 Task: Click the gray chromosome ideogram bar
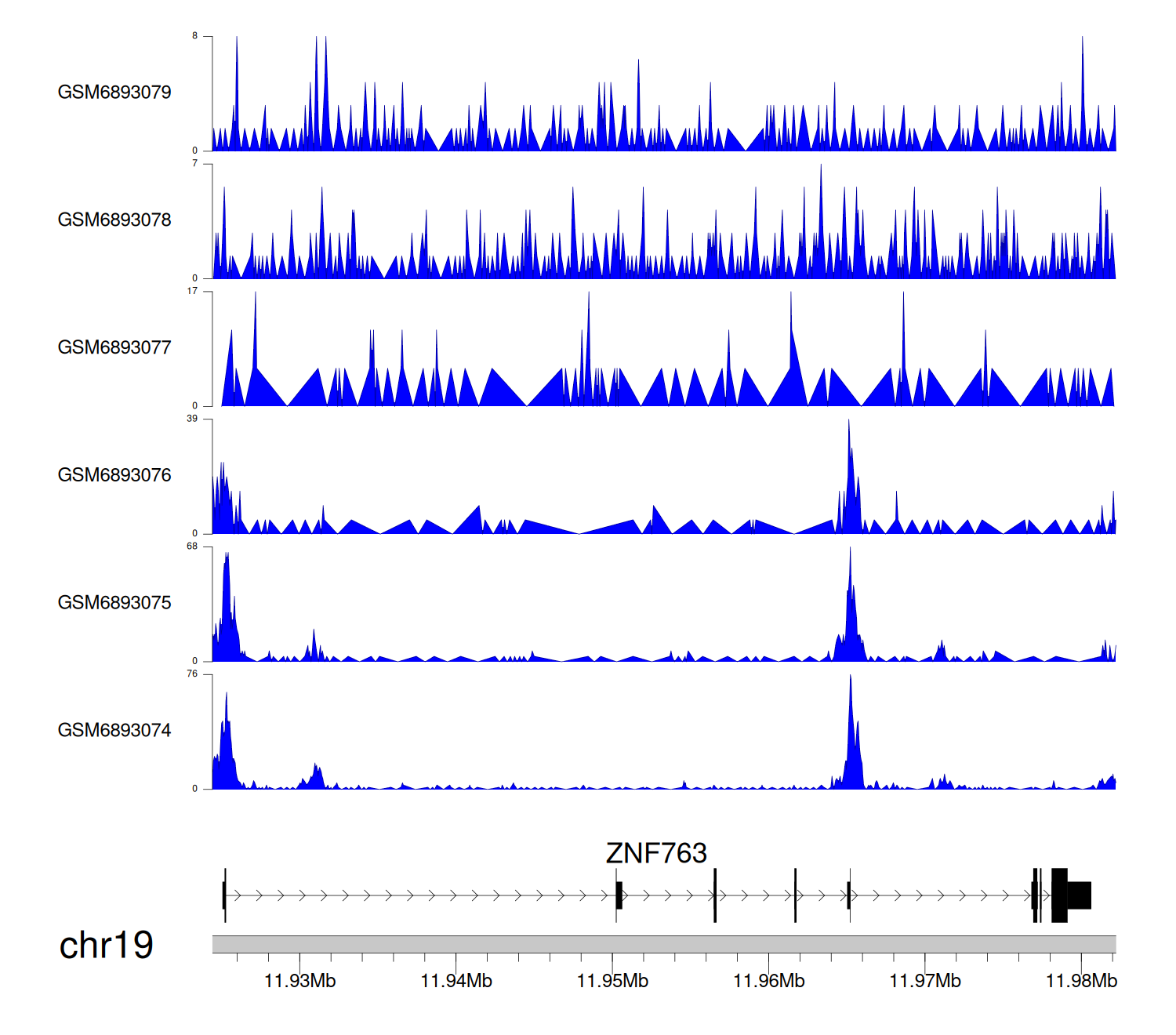663,944
